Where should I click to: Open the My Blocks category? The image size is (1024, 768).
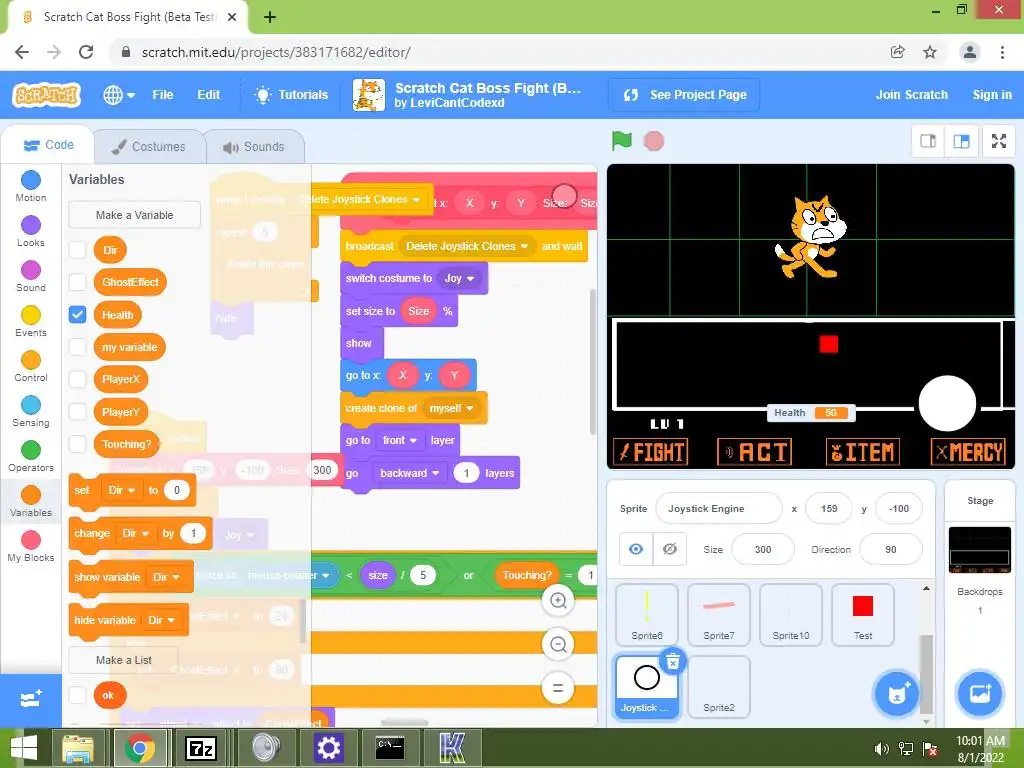pos(31,547)
